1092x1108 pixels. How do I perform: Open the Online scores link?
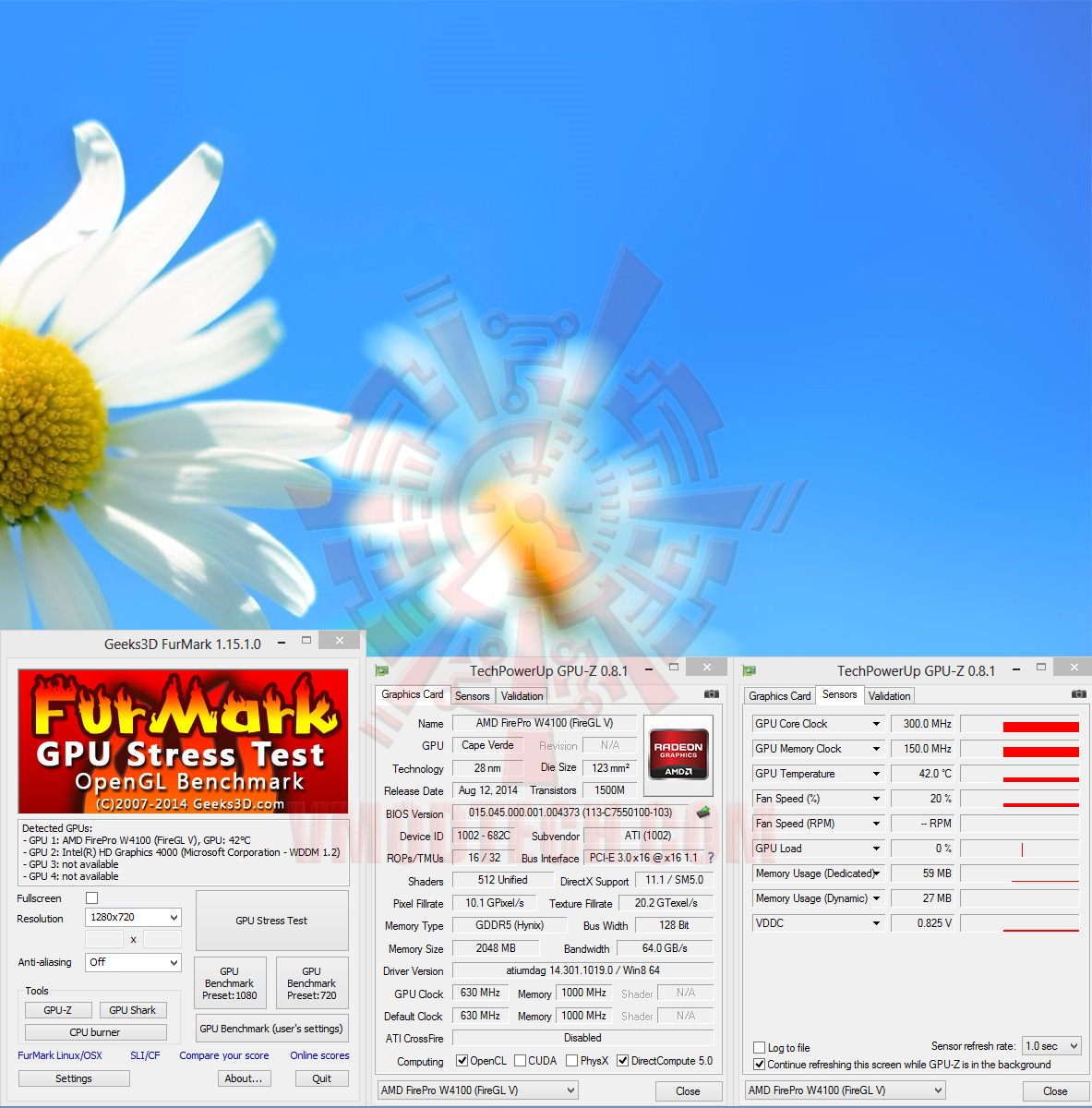(x=319, y=1055)
